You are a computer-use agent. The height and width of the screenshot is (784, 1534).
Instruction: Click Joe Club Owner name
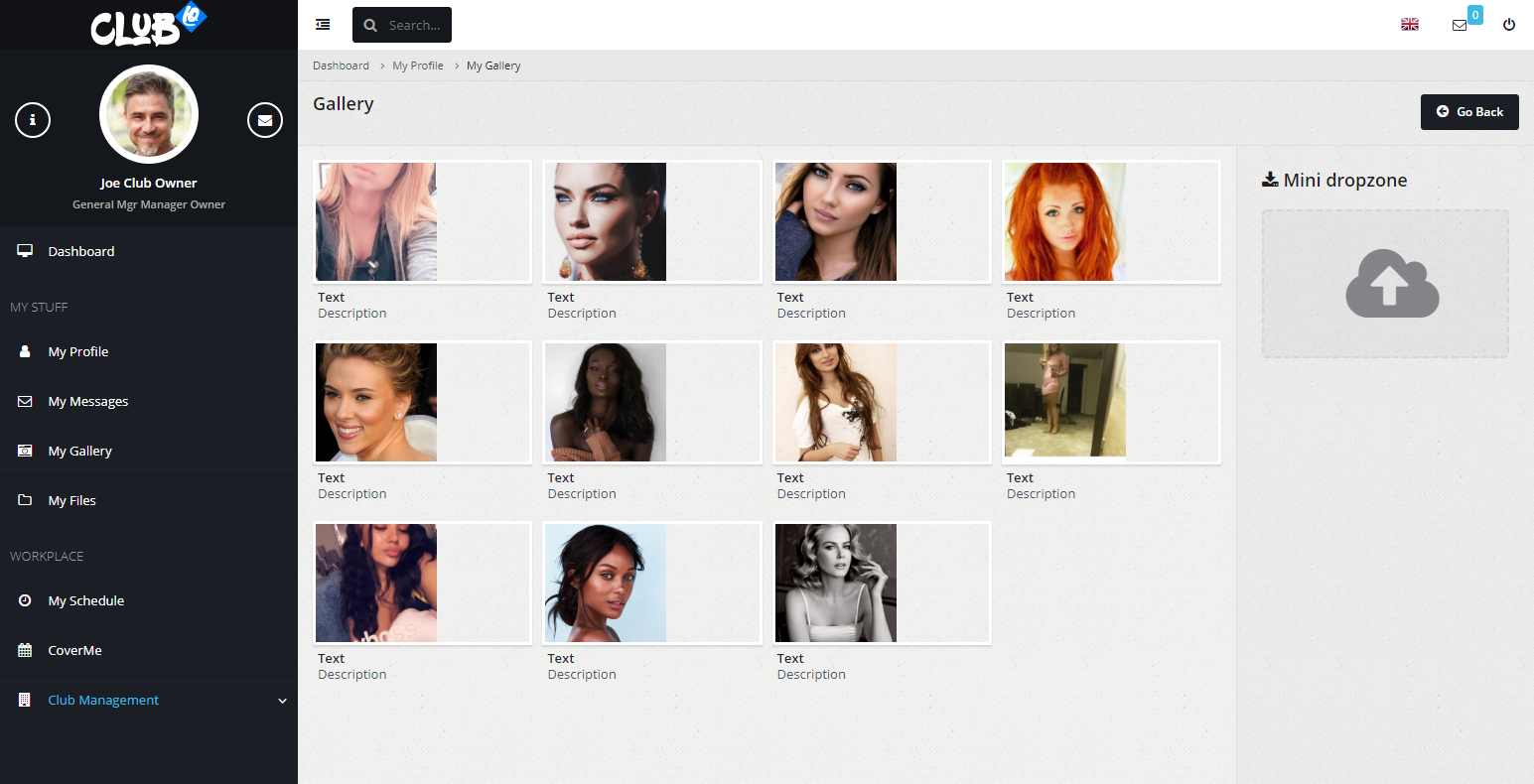tap(149, 183)
